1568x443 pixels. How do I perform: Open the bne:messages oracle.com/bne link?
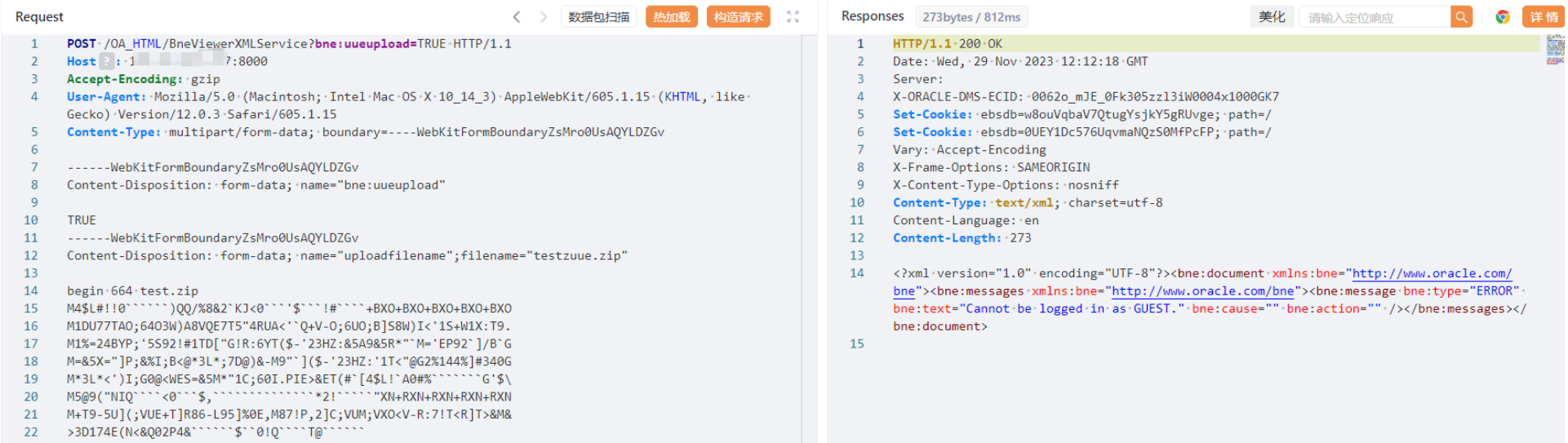coord(1203,291)
